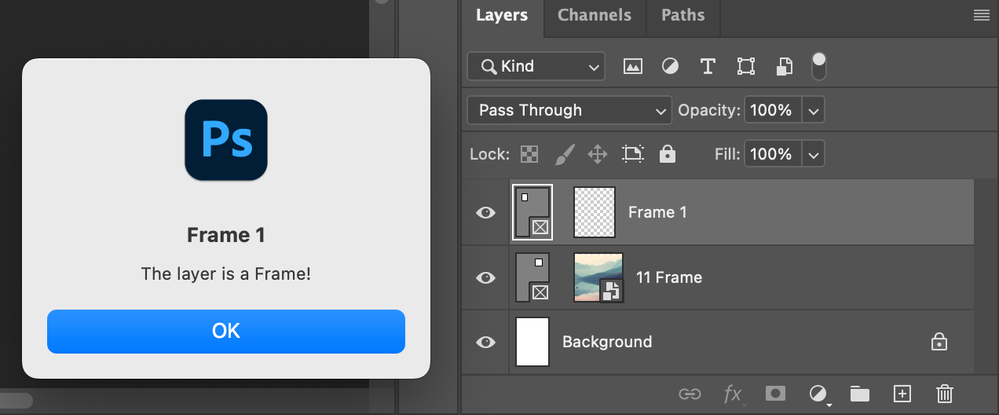Lock image pixels brush icon
Image resolution: width=999 pixels, height=415 pixels.
tap(564, 154)
